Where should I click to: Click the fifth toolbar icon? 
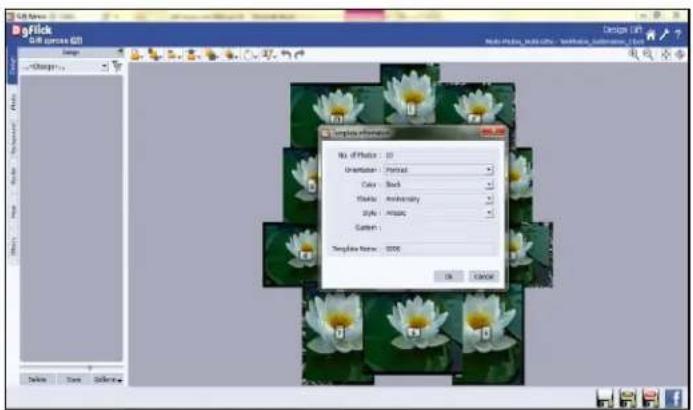tap(212, 55)
